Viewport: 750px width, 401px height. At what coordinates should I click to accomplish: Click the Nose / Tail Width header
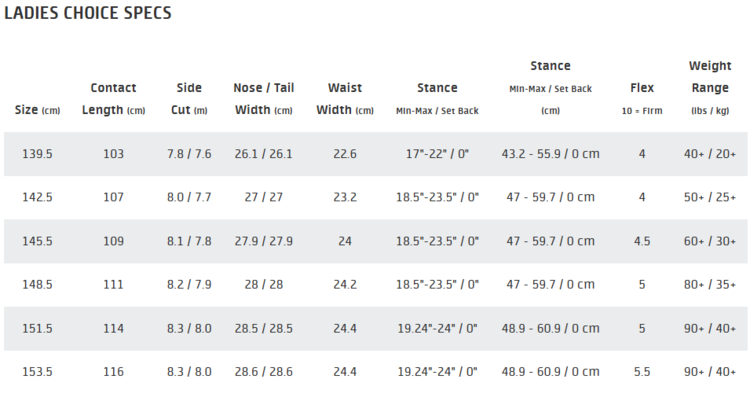click(263, 98)
